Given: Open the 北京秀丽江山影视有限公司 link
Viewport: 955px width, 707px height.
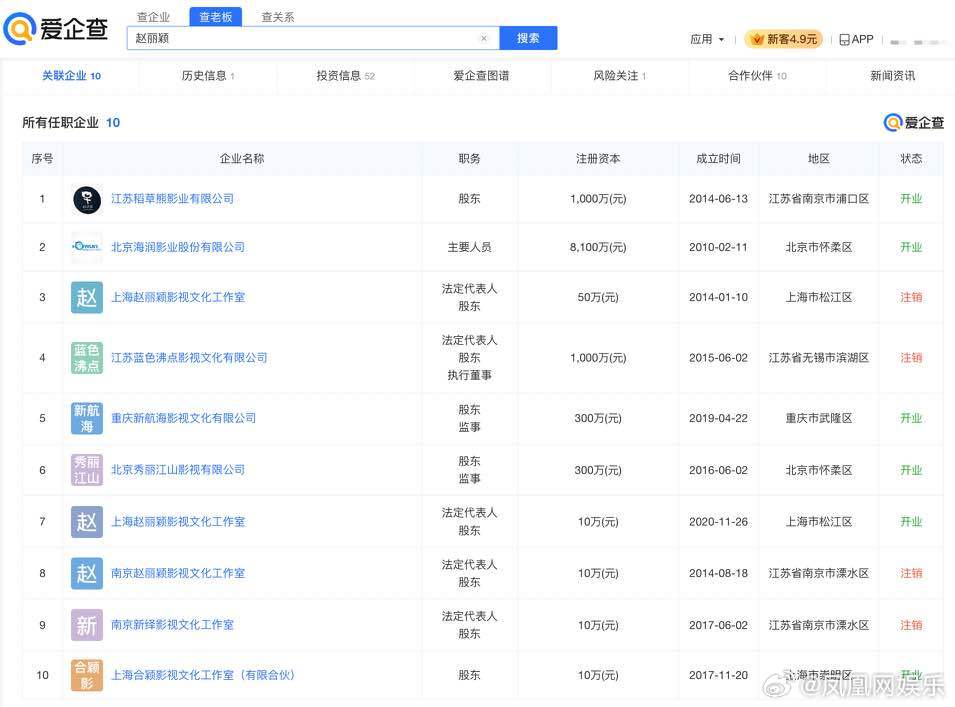Looking at the screenshot, I should [178, 470].
